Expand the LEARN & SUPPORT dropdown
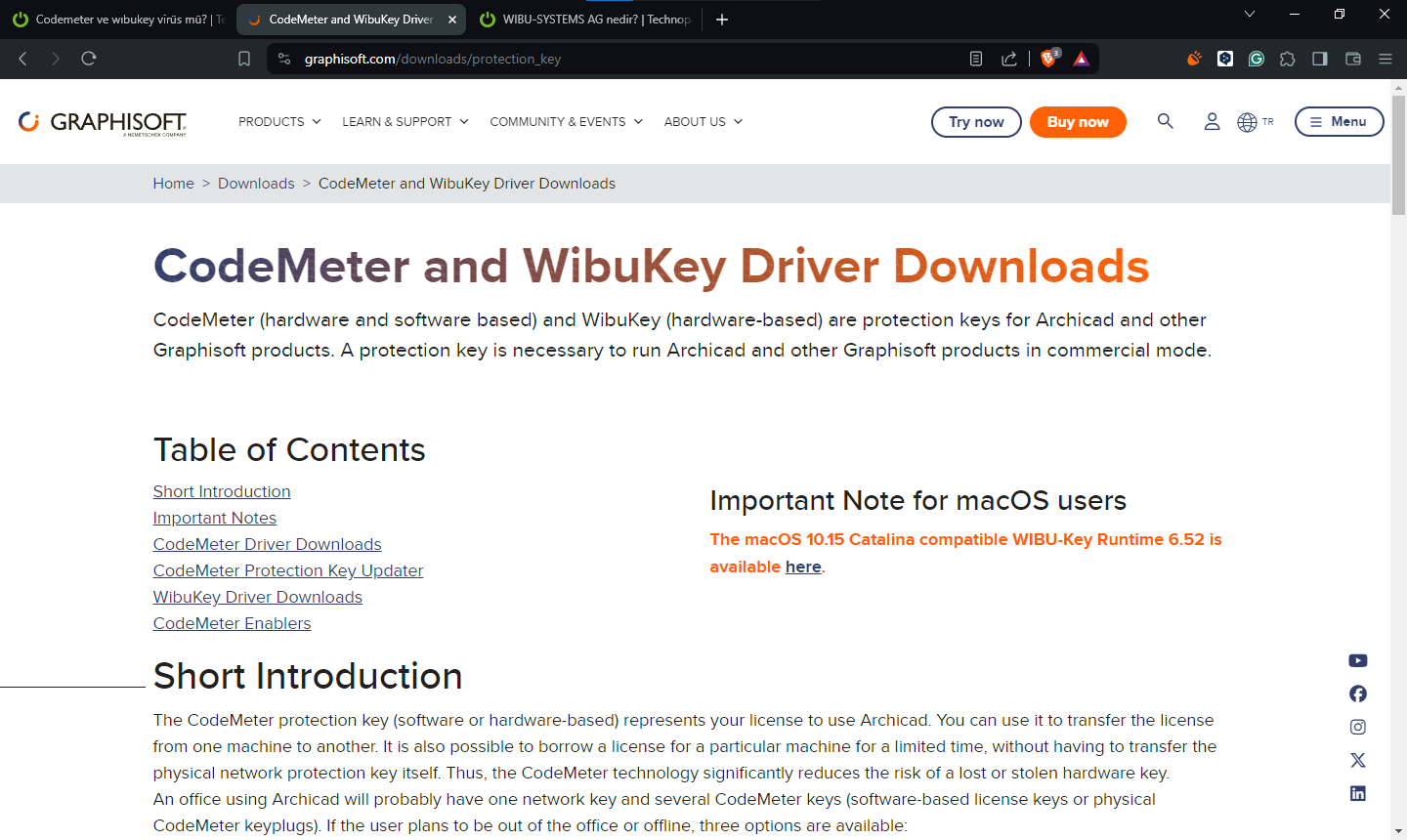Viewport: 1407px width, 840px height. tap(405, 122)
